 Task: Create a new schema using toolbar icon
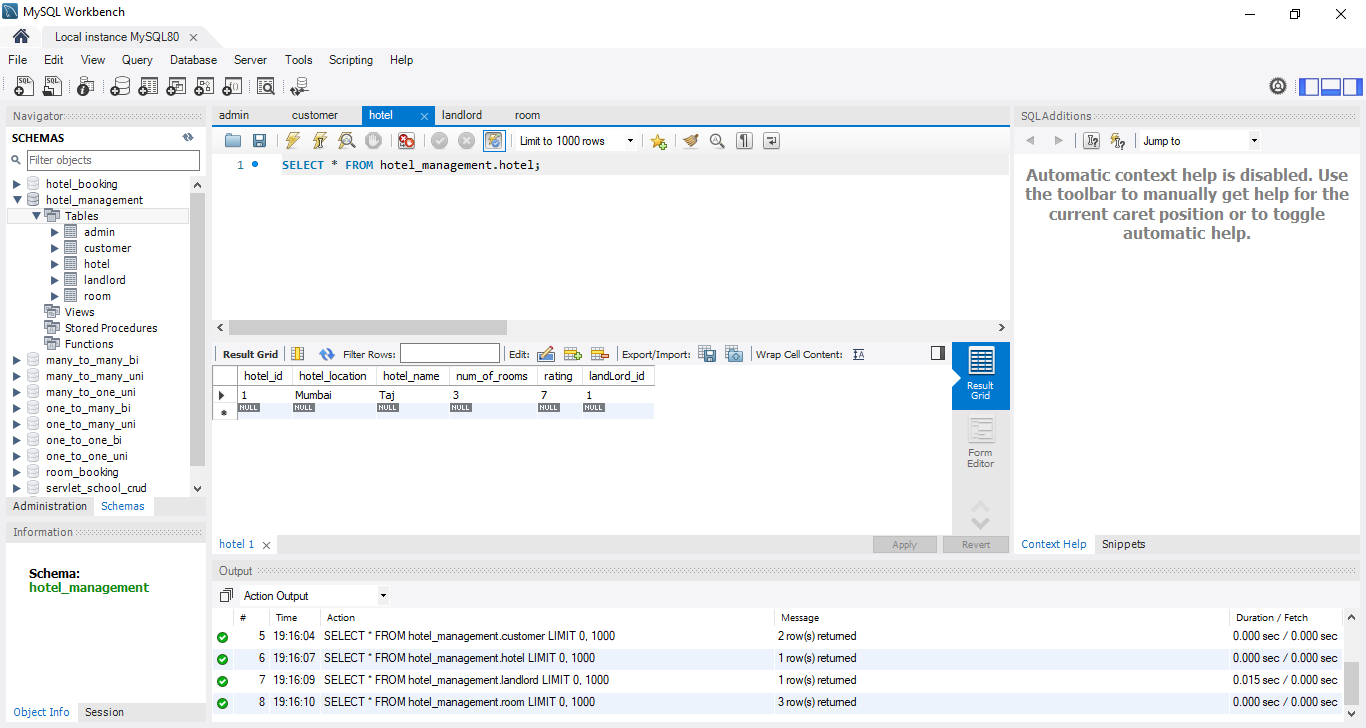pyautogui.click(x=120, y=87)
